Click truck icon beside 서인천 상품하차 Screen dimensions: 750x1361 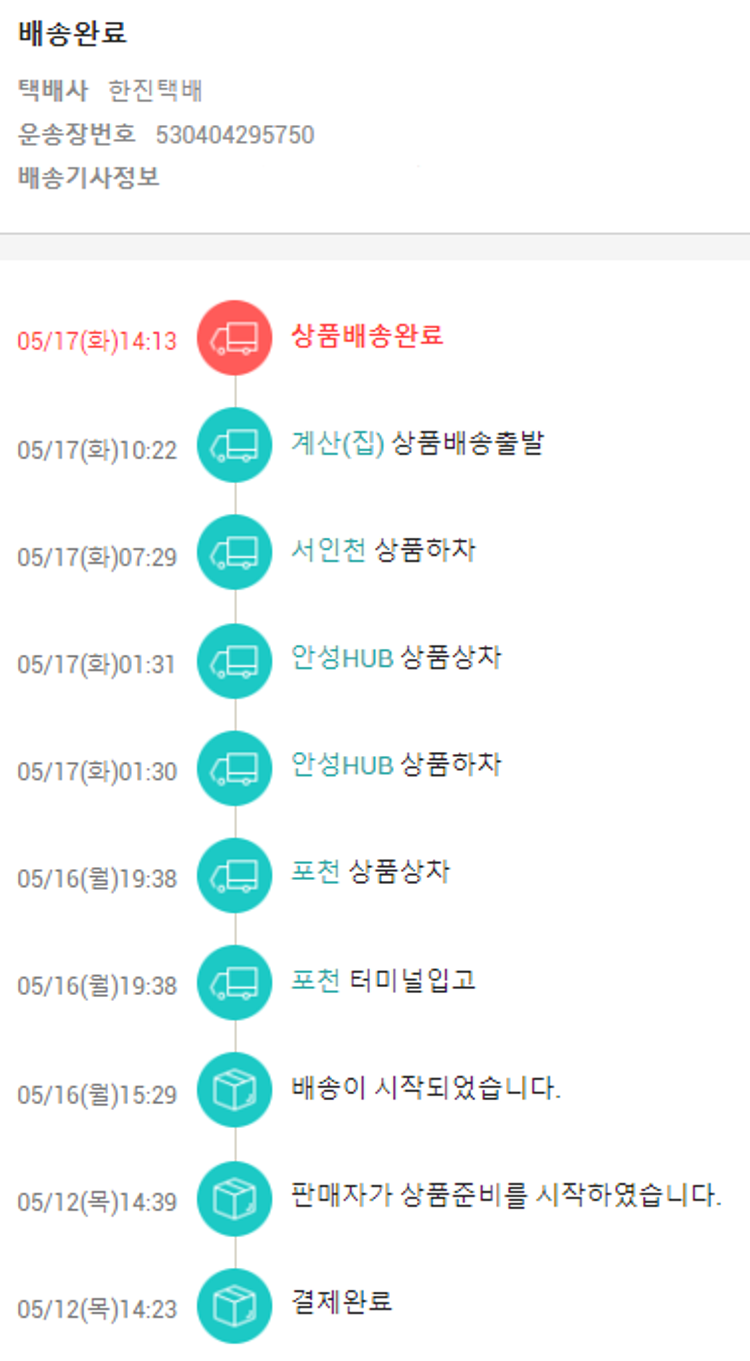[x=235, y=552]
